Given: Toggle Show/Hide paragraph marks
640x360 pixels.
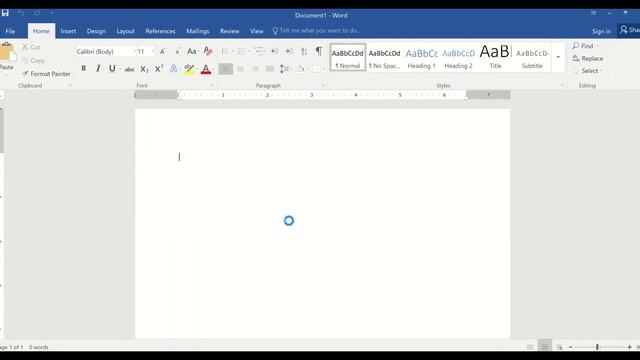Looking at the screenshot, I should tap(319, 51).
